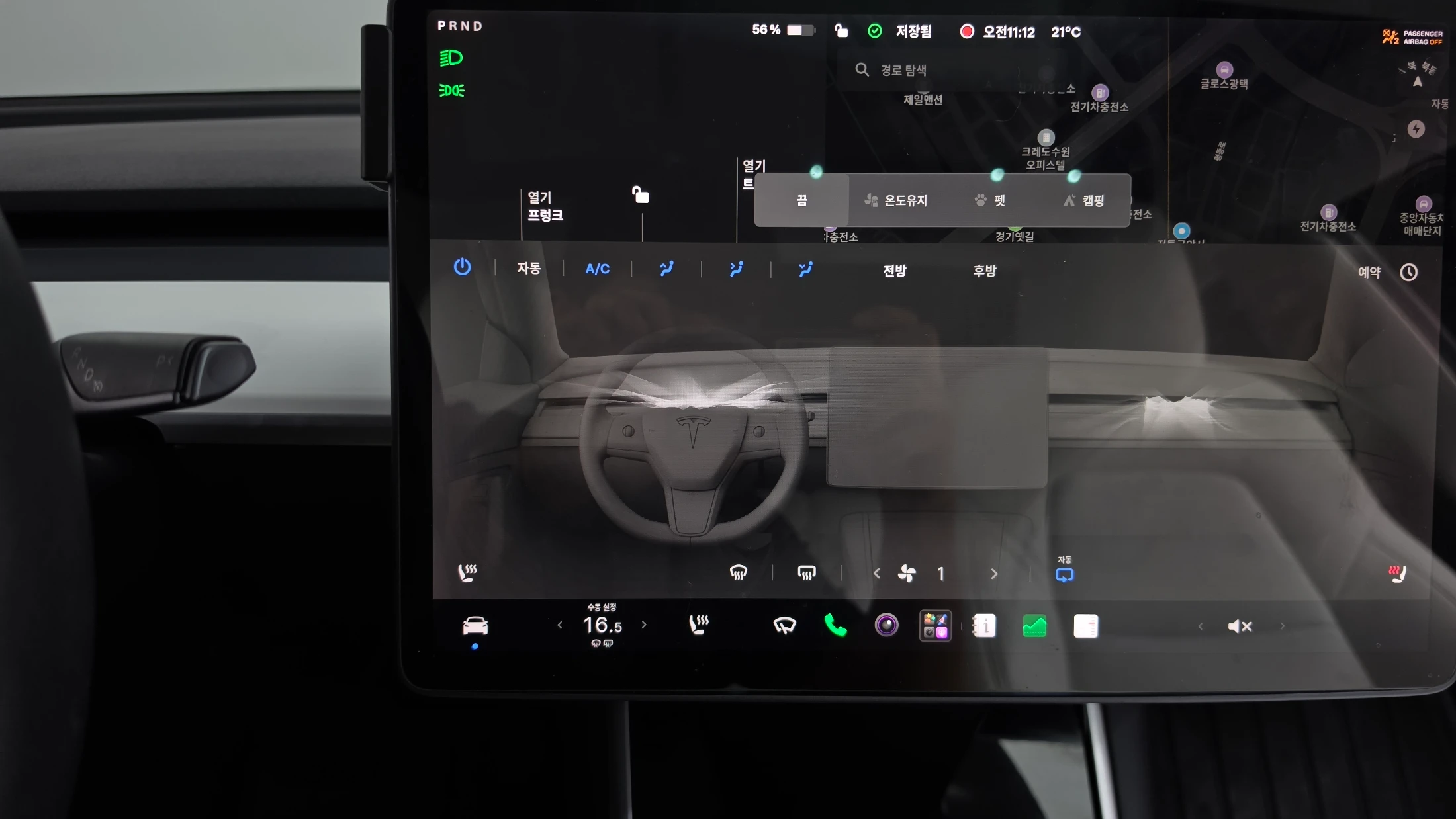1456x819 pixels.
Task: Select 끔 in the climate mode bar
Action: (x=801, y=200)
